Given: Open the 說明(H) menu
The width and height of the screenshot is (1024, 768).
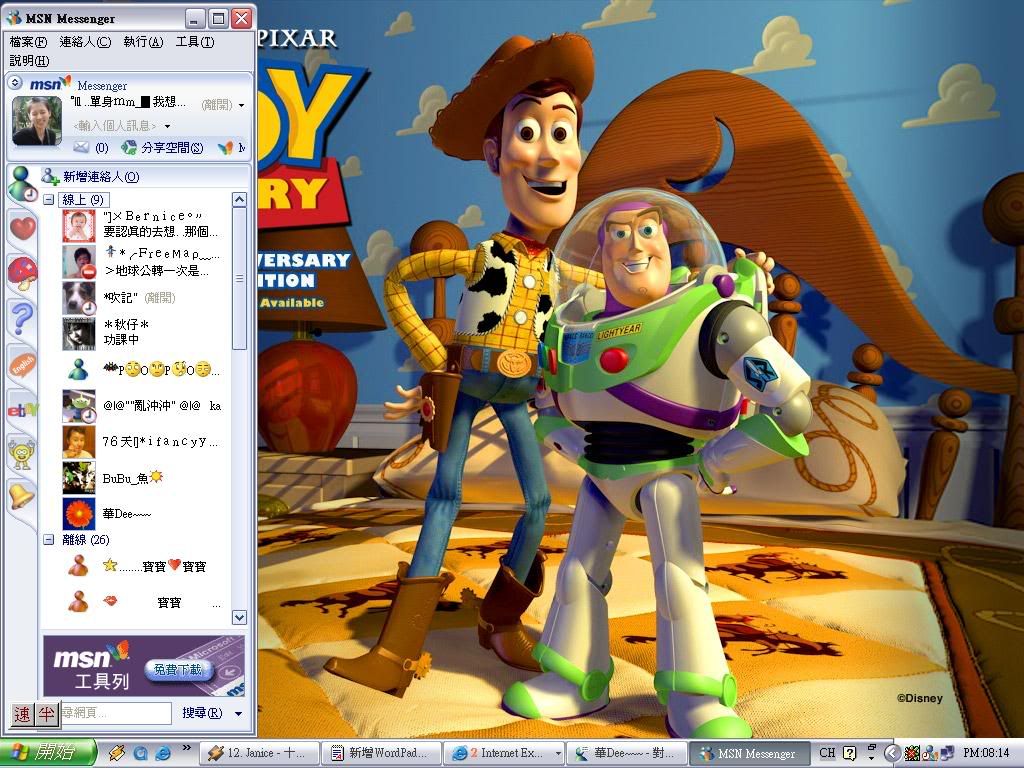Looking at the screenshot, I should pos(29,61).
